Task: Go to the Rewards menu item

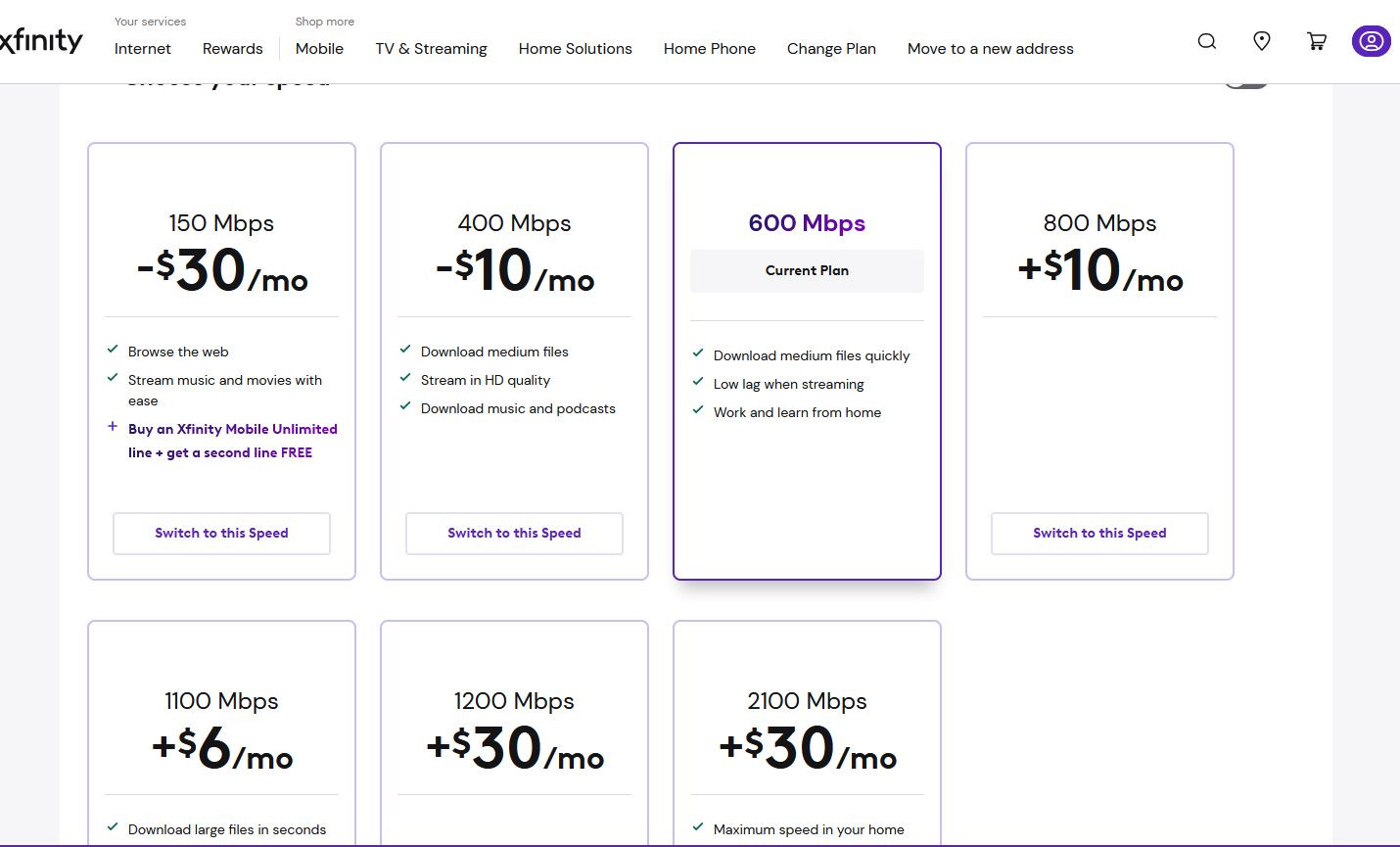Action: click(233, 49)
